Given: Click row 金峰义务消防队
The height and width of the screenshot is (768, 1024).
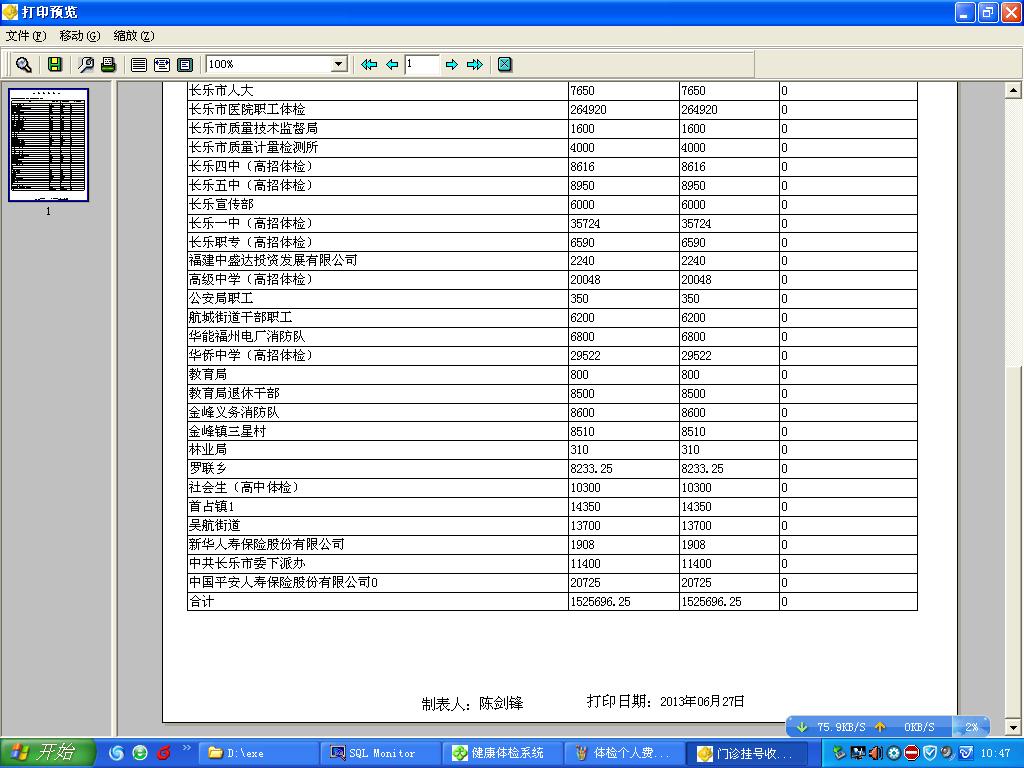Looking at the screenshot, I should 552,412.
